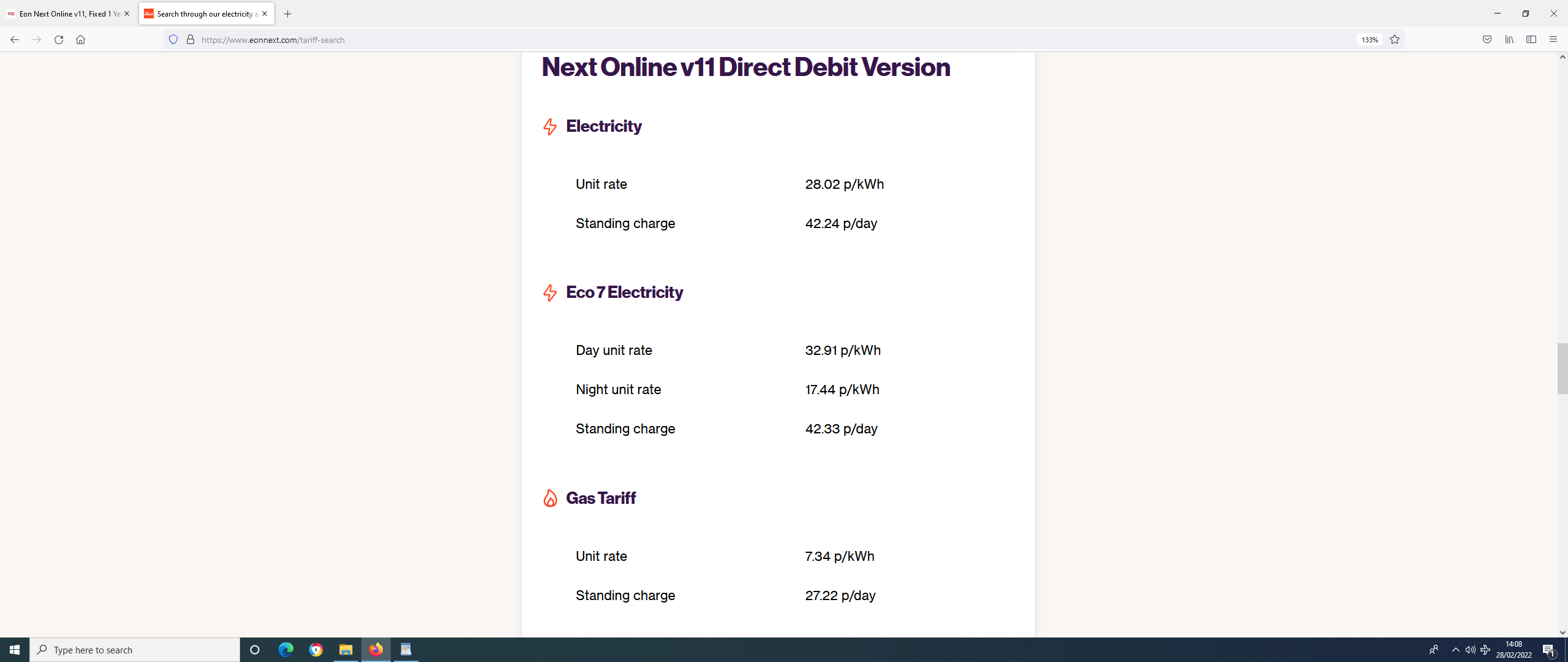Screen dimensions: 1568x662
Task: Go back to the previous page
Action: coord(15,40)
